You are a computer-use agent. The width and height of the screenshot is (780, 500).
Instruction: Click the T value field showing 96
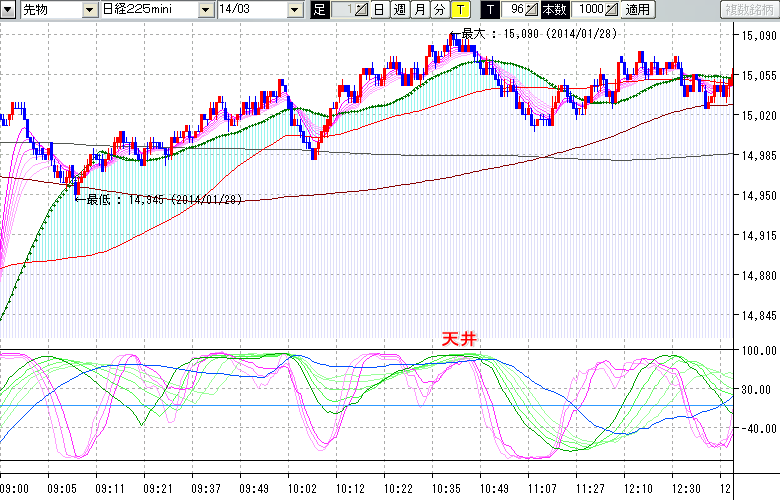pyautogui.click(x=514, y=9)
